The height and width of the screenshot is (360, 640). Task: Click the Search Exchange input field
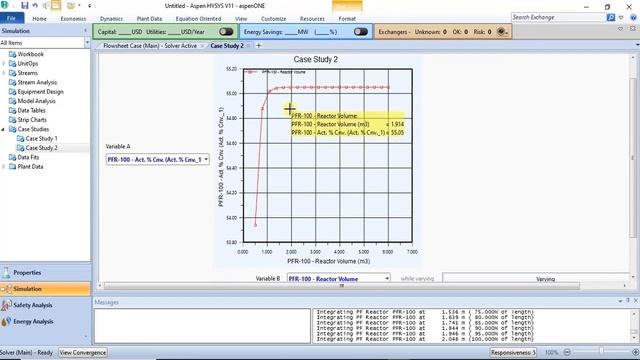tap(558, 17)
